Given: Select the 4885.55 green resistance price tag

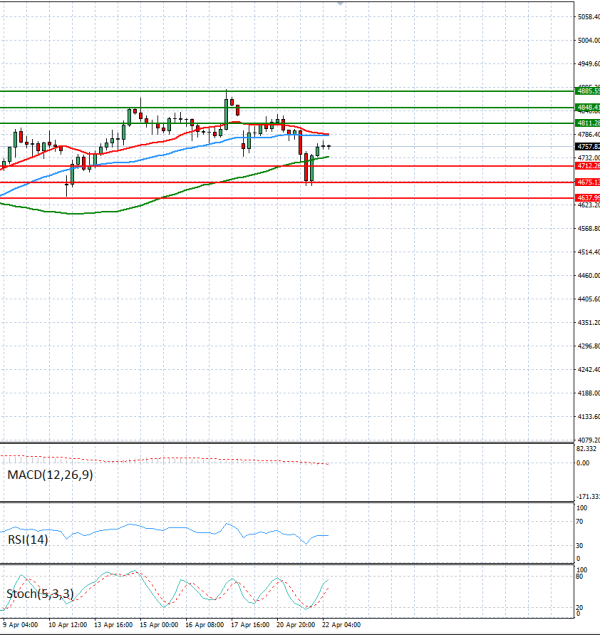Looking at the screenshot, I should [x=587, y=90].
